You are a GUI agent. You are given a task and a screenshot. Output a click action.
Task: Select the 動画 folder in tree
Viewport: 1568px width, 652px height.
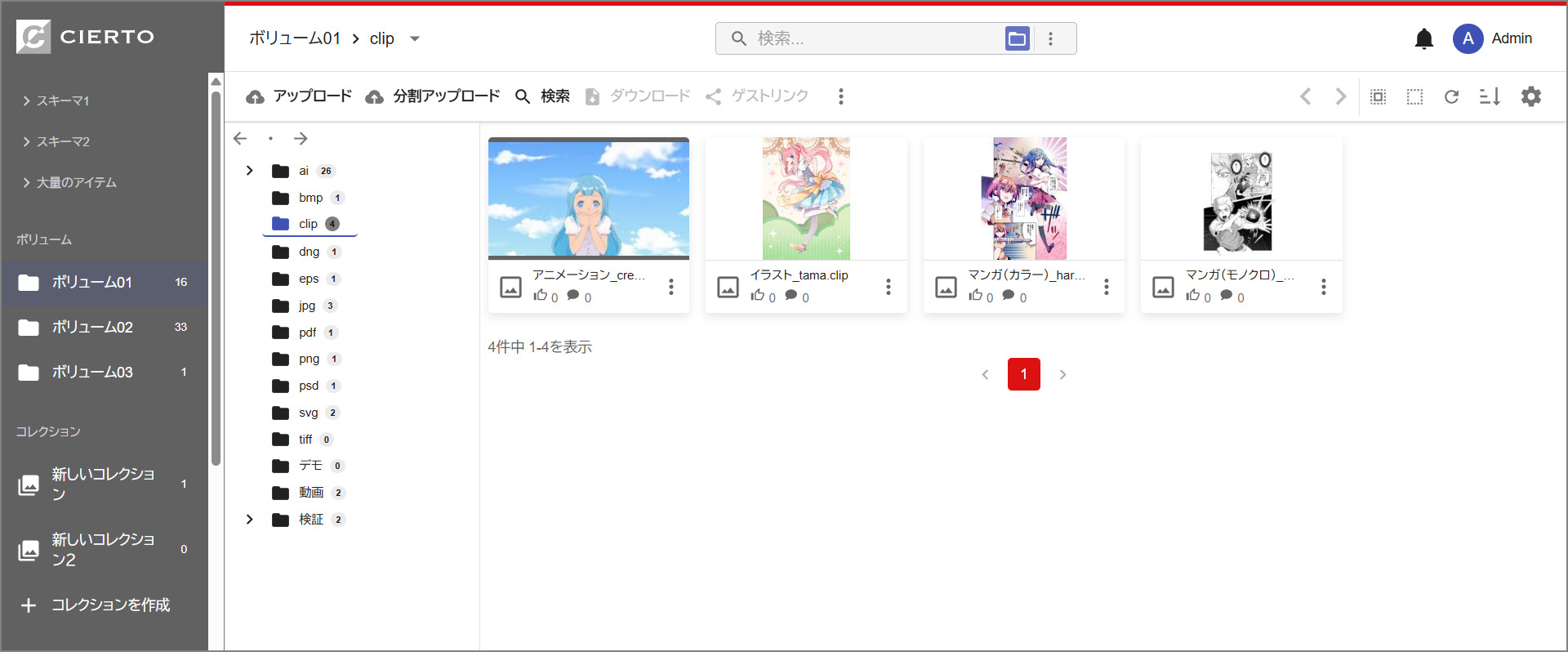coord(310,493)
